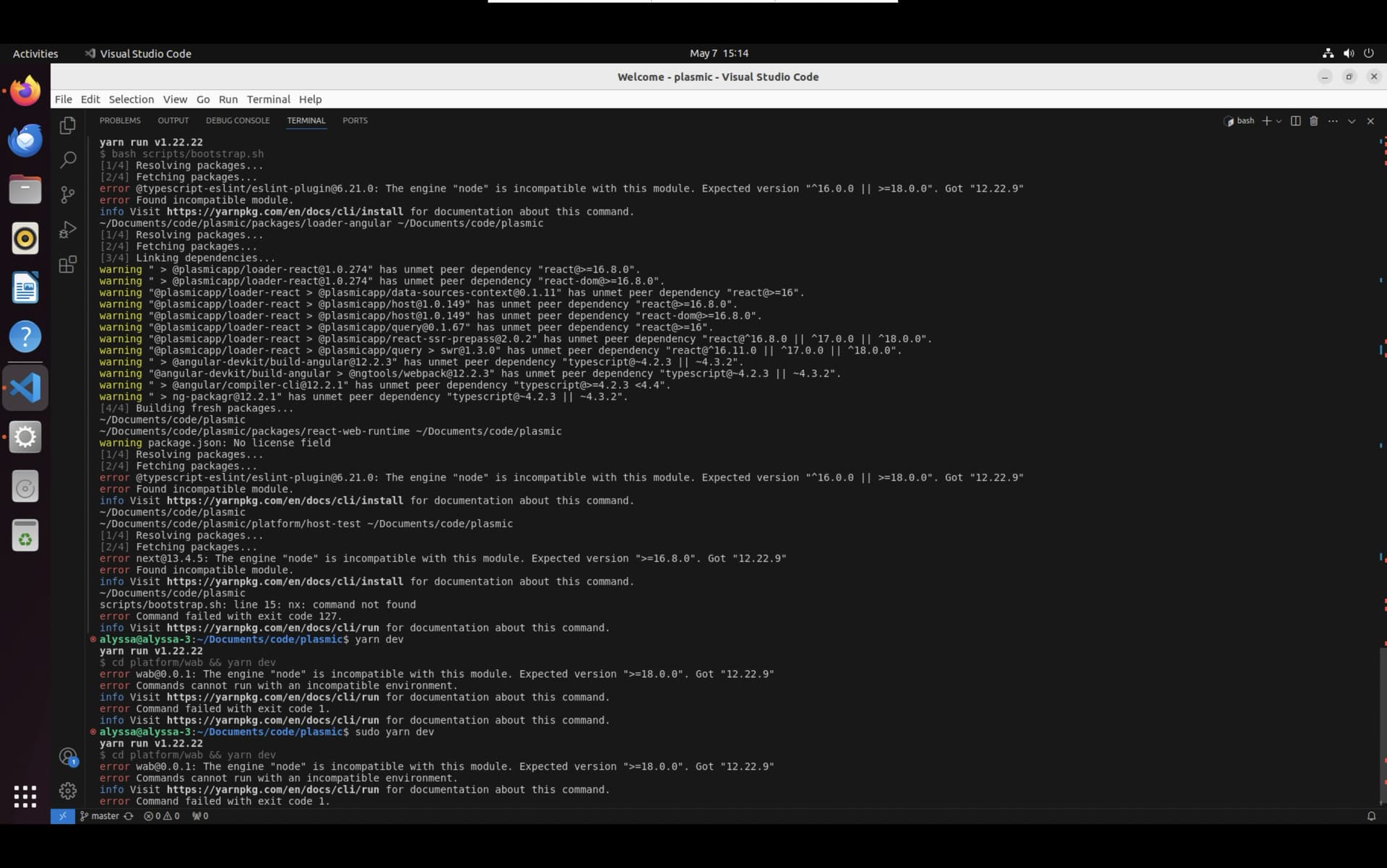This screenshot has width=1387, height=868.
Task: Open Manage gear in activity bar
Action: pyautogui.click(x=68, y=791)
